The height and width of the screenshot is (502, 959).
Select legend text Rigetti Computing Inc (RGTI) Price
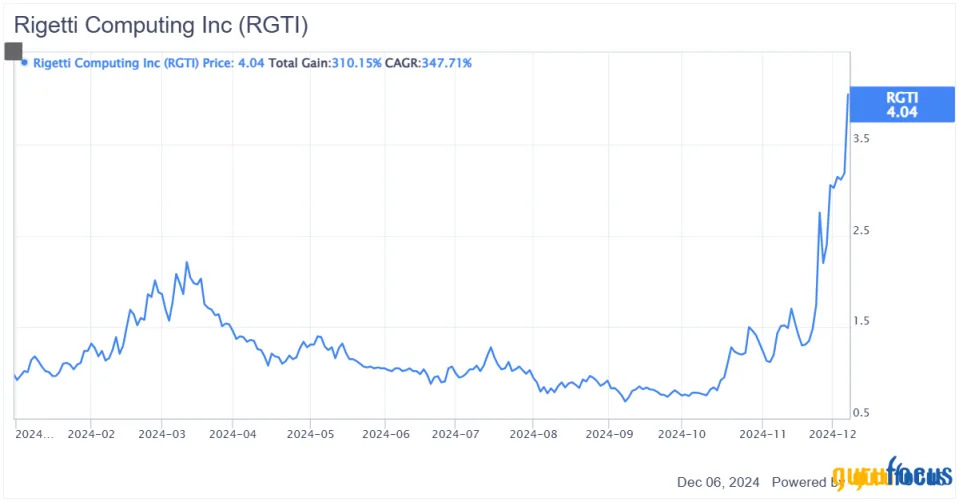coord(133,63)
